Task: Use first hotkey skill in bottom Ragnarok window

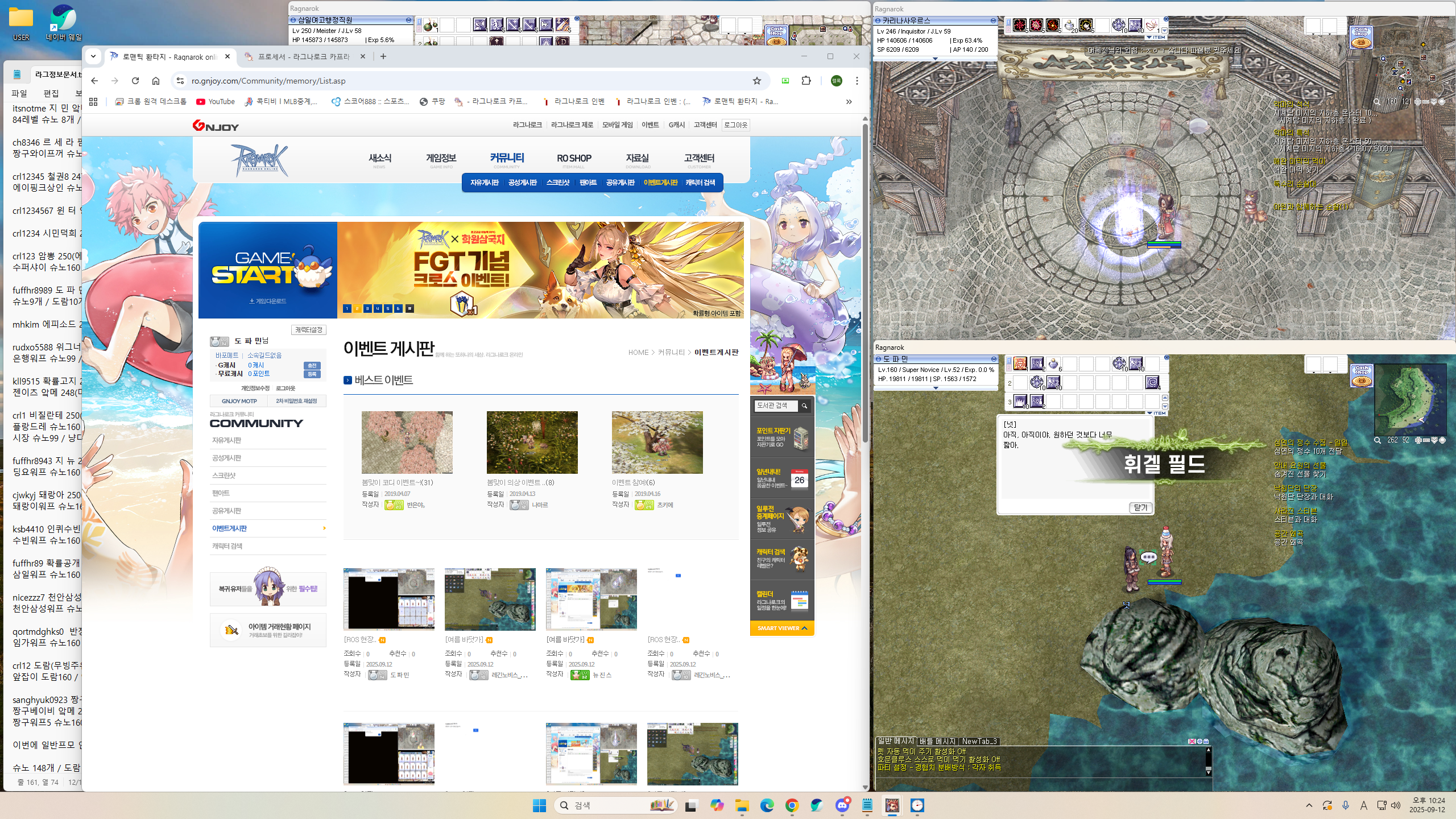Action: click(1020, 363)
